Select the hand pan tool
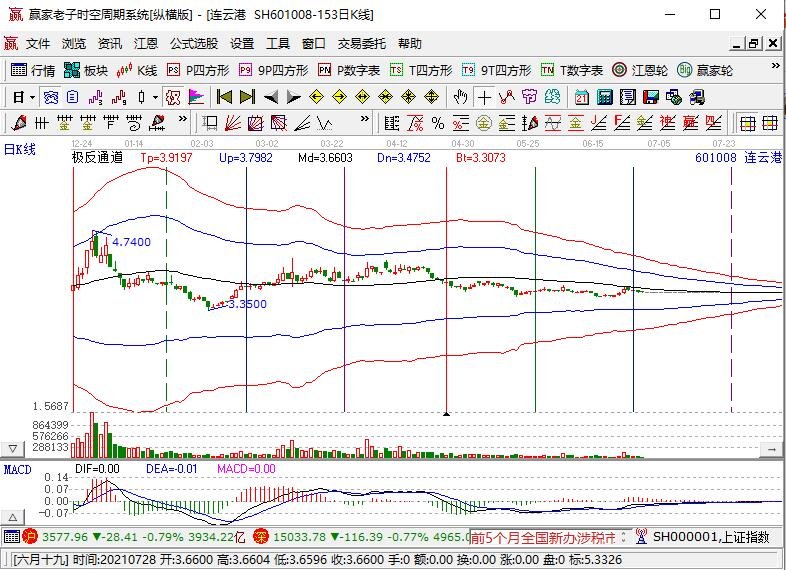 pyautogui.click(x=460, y=97)
